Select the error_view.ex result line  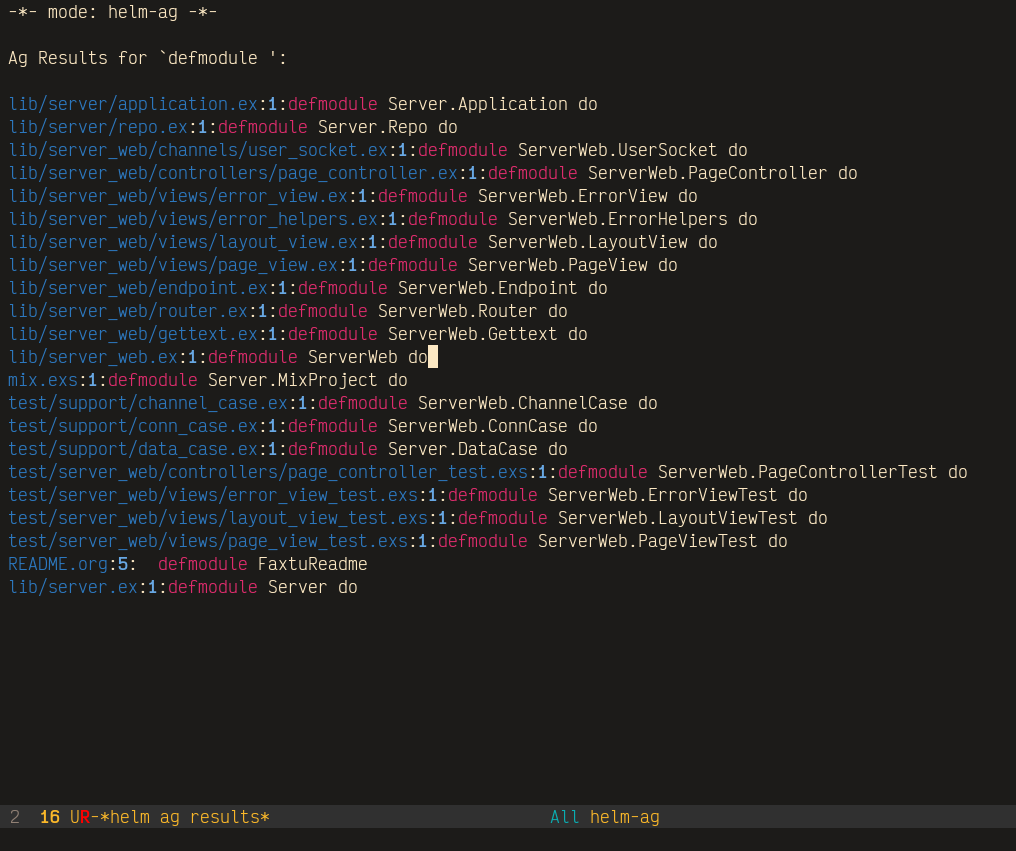click(178, 197)
